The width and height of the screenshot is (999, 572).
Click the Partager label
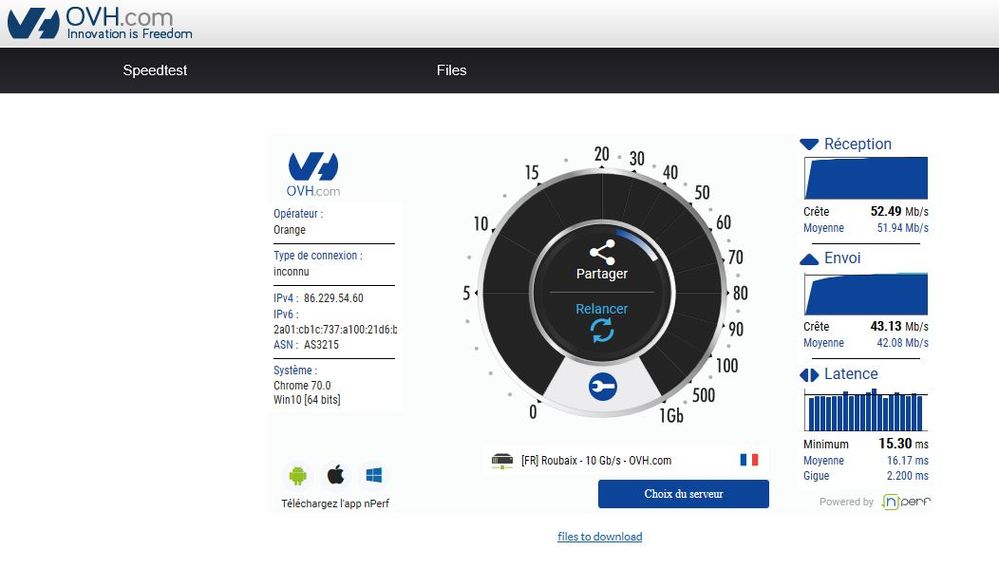[x=601, y=274]
